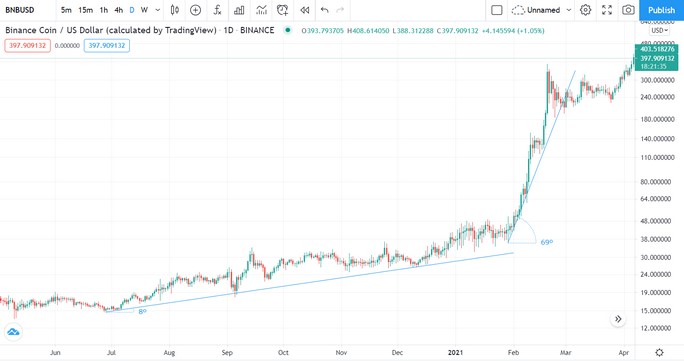This screenshot has width=684, height=361.
Task: Create an alert with the alarm clock icon
Action: 283,10
